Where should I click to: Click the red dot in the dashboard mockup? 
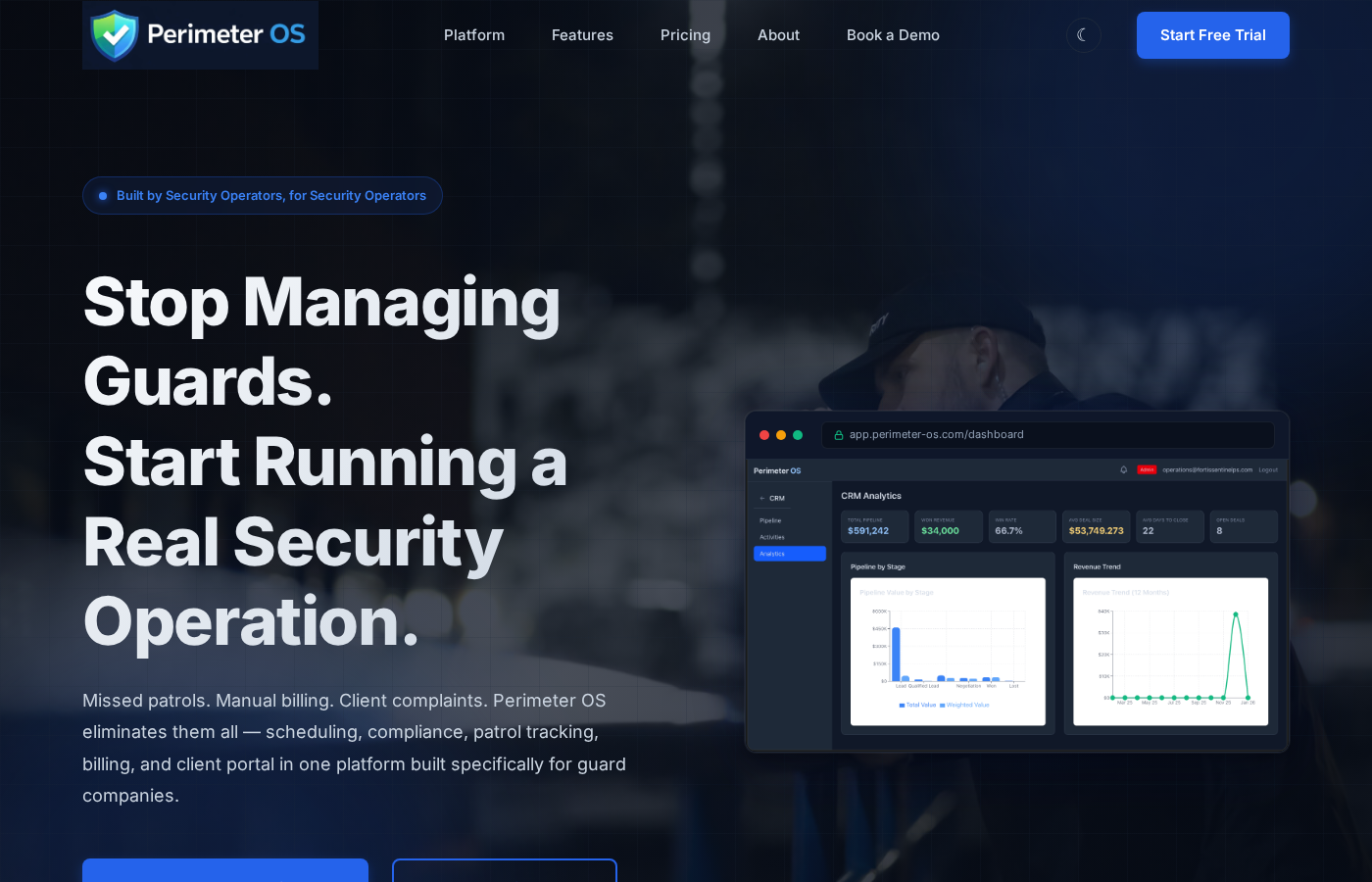click(764, 435)
